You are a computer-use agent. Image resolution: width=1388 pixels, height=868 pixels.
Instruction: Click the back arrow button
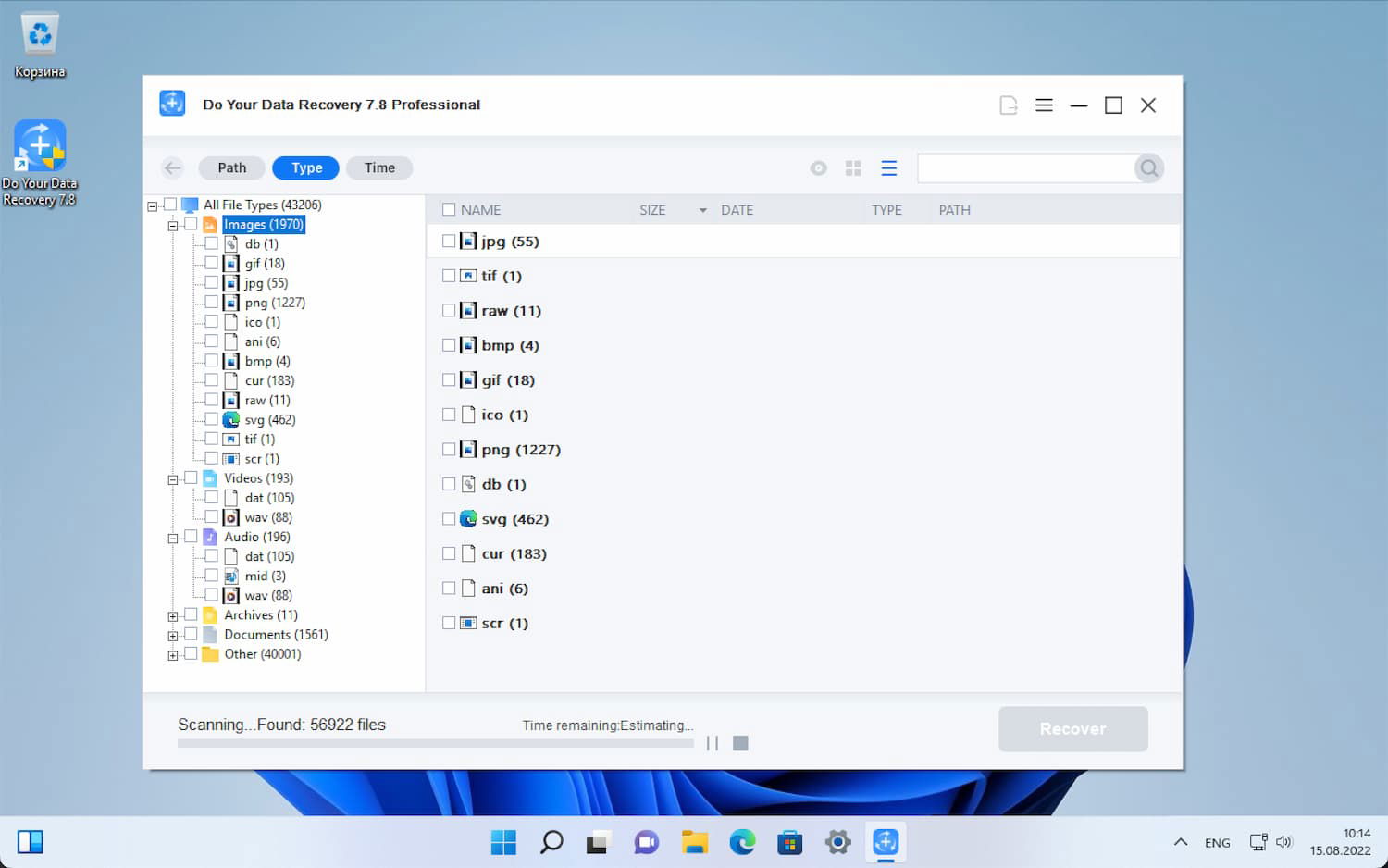click(172, 167)
